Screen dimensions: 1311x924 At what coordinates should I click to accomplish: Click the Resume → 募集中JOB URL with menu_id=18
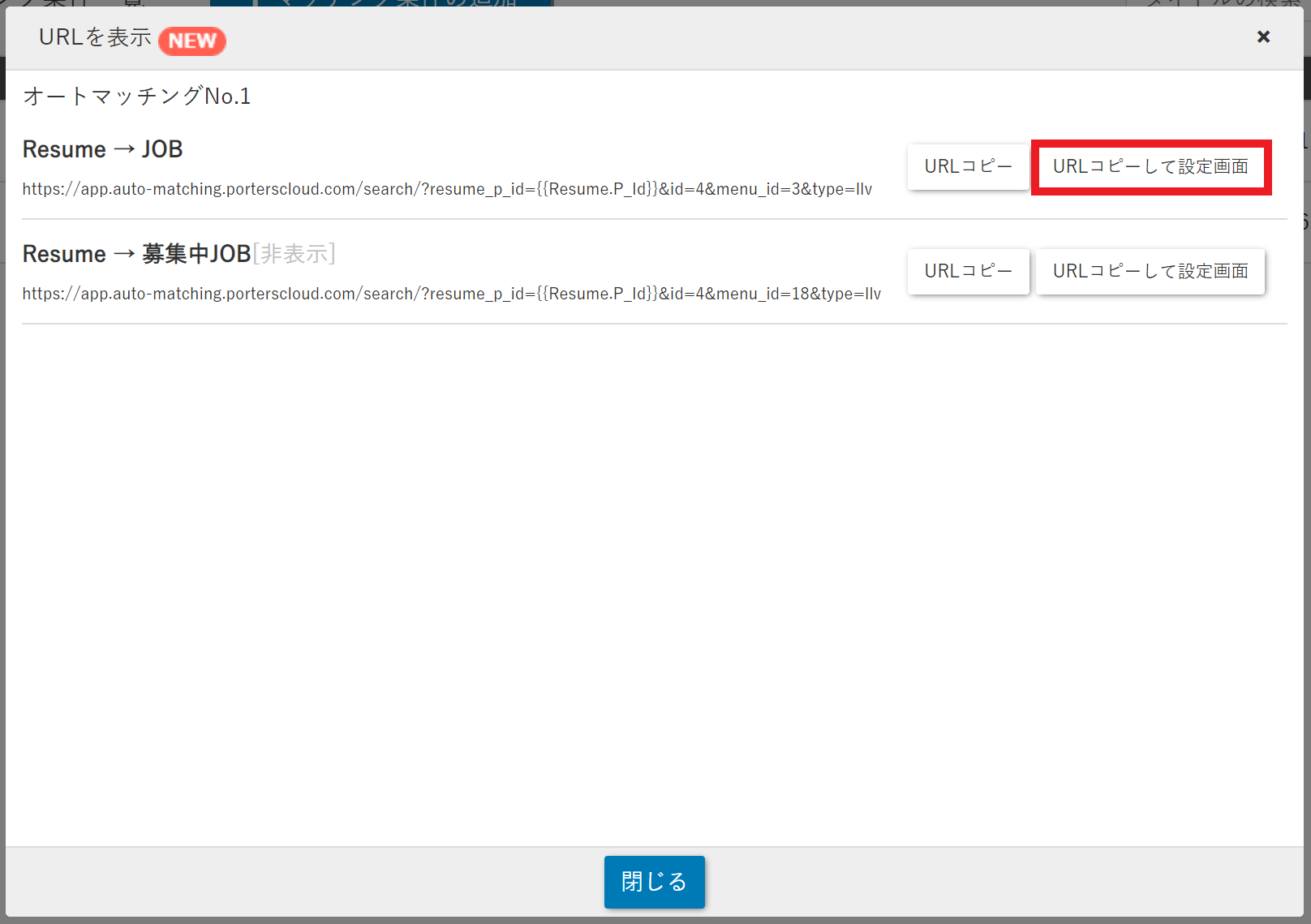pyautogui.click(x=451, y=294)
